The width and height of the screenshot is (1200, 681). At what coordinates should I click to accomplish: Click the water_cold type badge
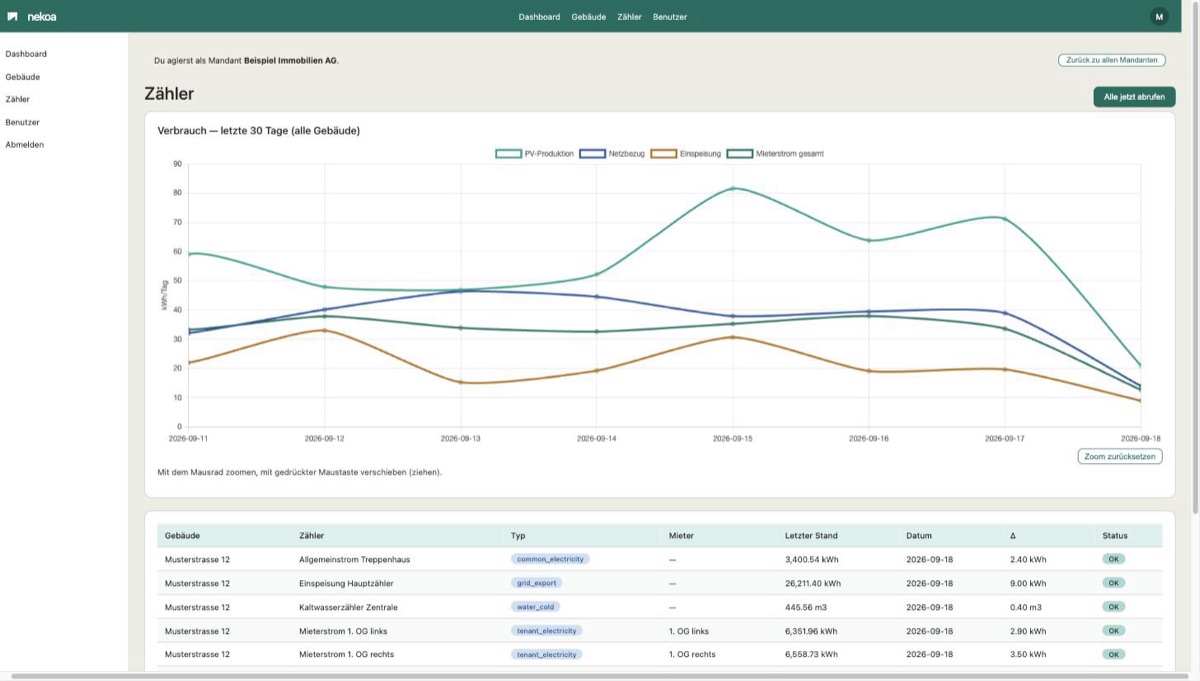click(x=534, y=607)
